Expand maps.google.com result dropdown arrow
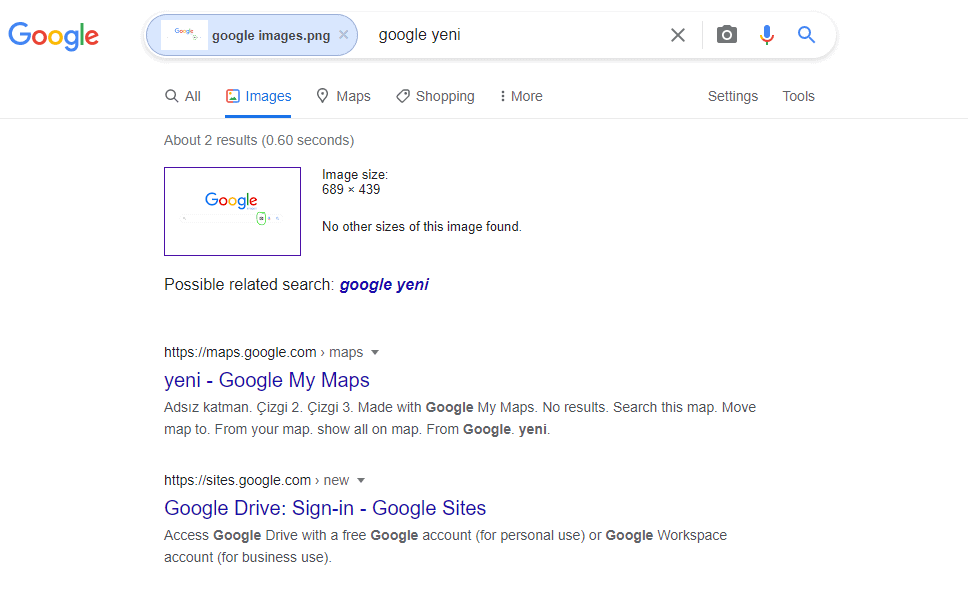 coord(375,352)
